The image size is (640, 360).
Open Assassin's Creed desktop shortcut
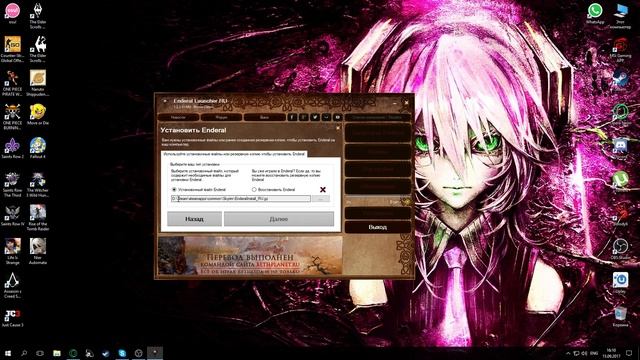click(12, 286)
